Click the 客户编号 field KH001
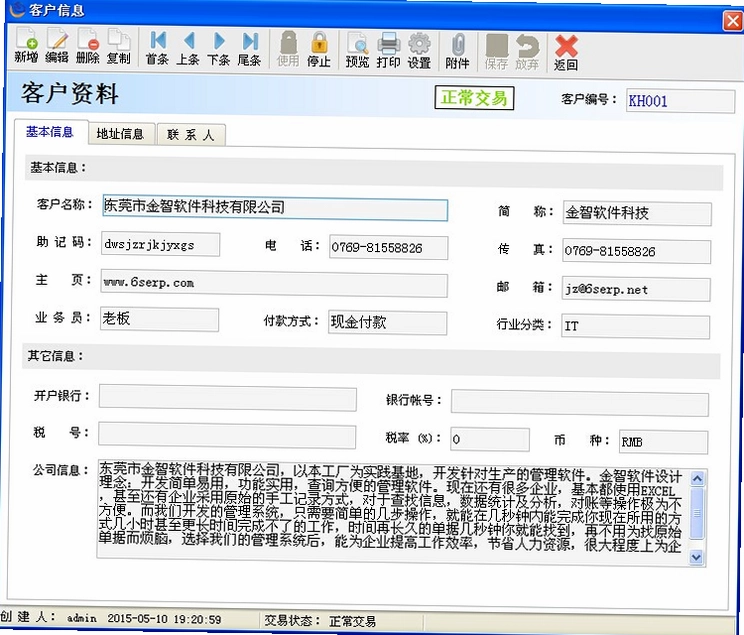744x635 pixels. [x=680, y=101]
